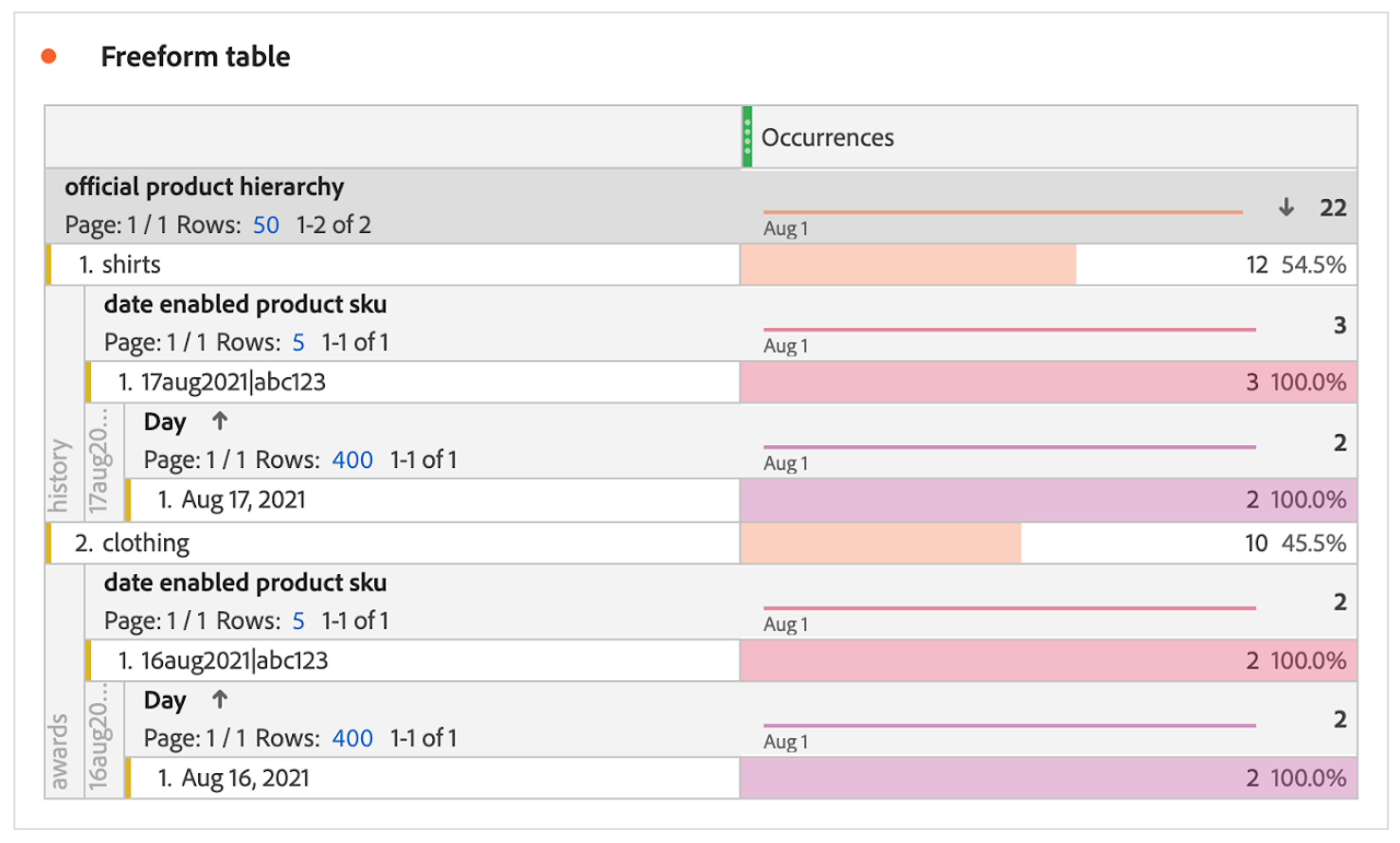
Task: Change Rows value 5 under clothing
Action: (298, 621)
